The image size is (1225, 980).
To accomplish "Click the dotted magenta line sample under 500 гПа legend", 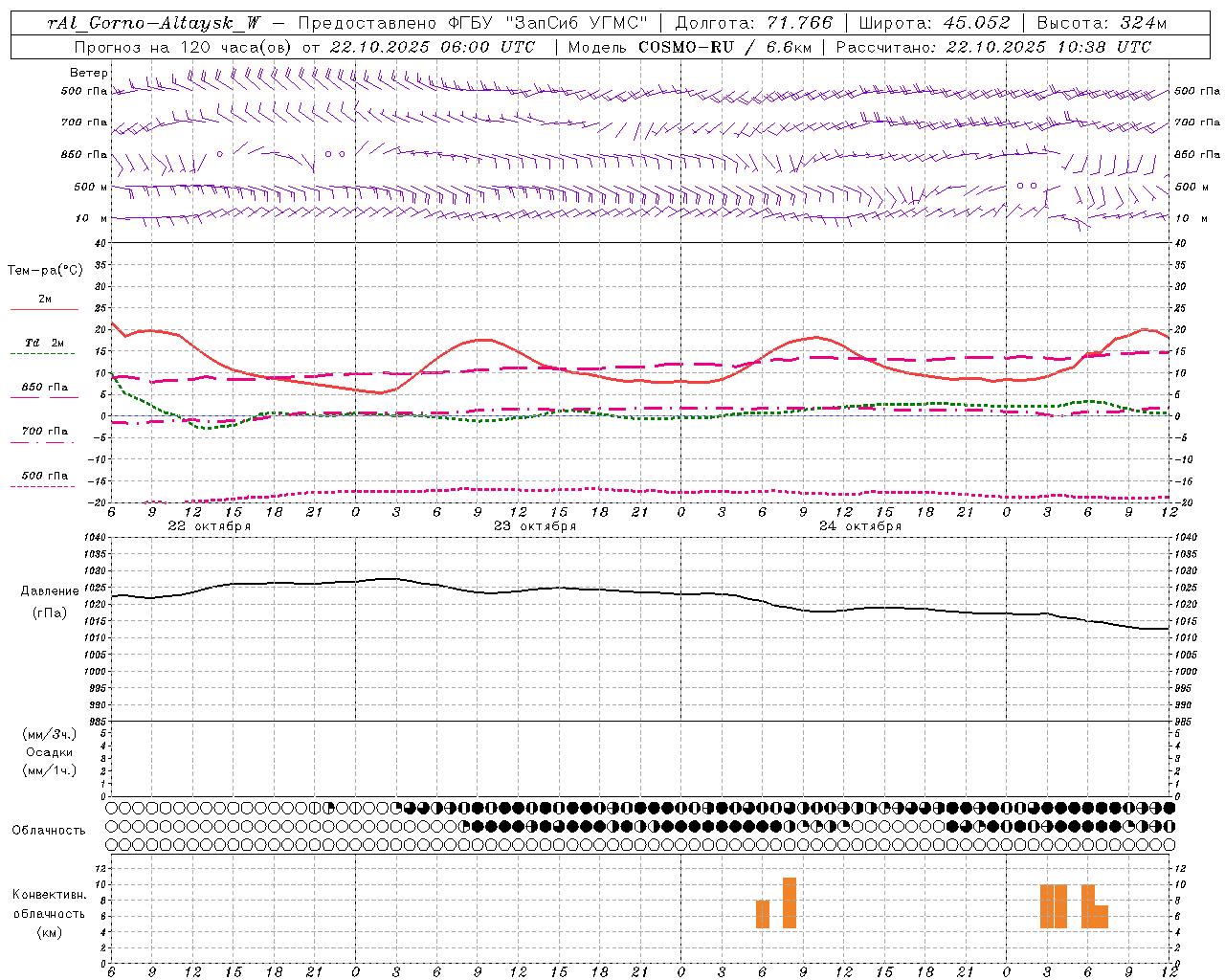I will [43, 486].
